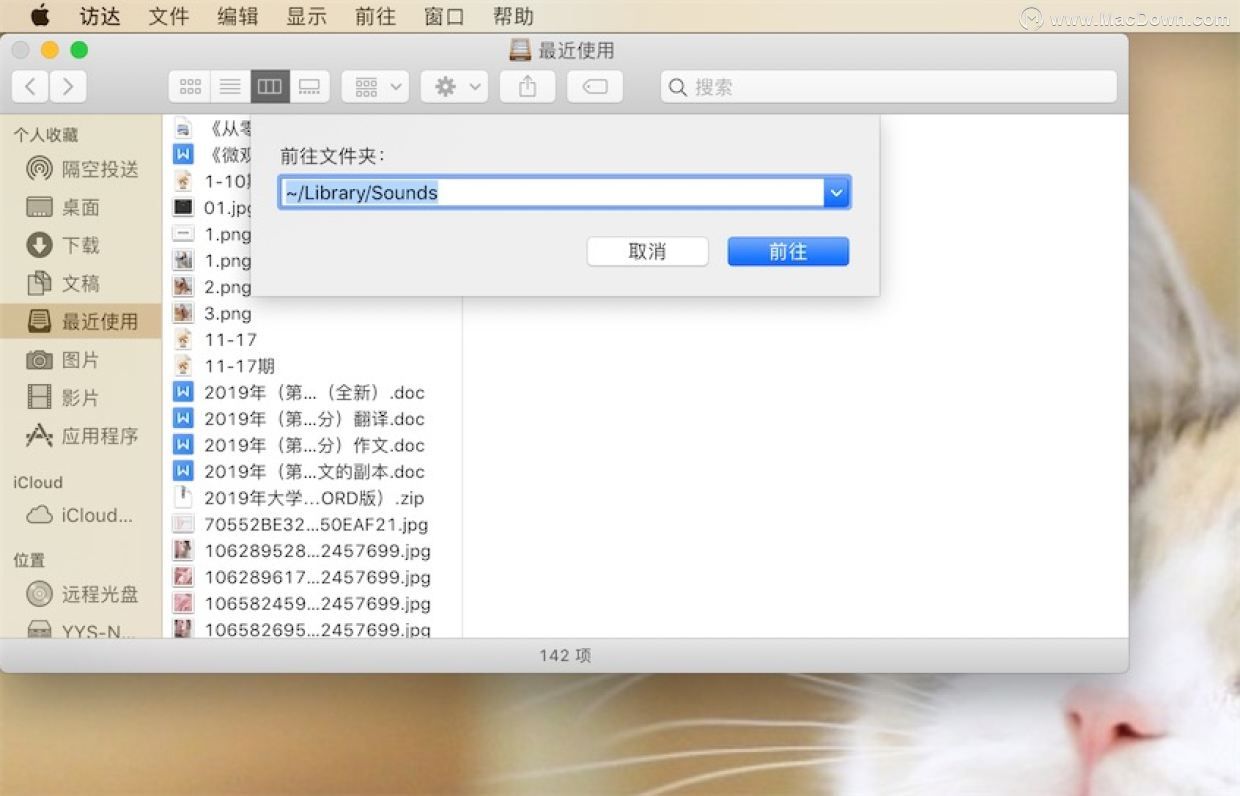Expand the recent folders dropdown arrow
This screenshot has height=796, width=1240.
(x=837, y=193)
